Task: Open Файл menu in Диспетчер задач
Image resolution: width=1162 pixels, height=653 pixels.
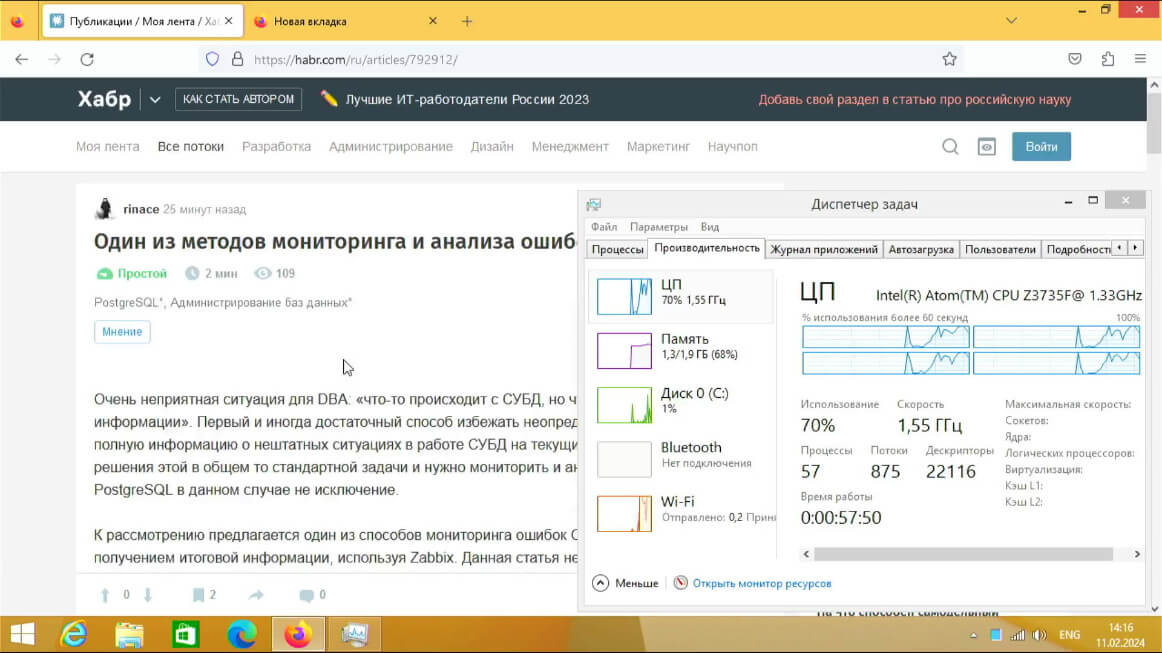Action: pyautogui.click(x=604, y=227)
